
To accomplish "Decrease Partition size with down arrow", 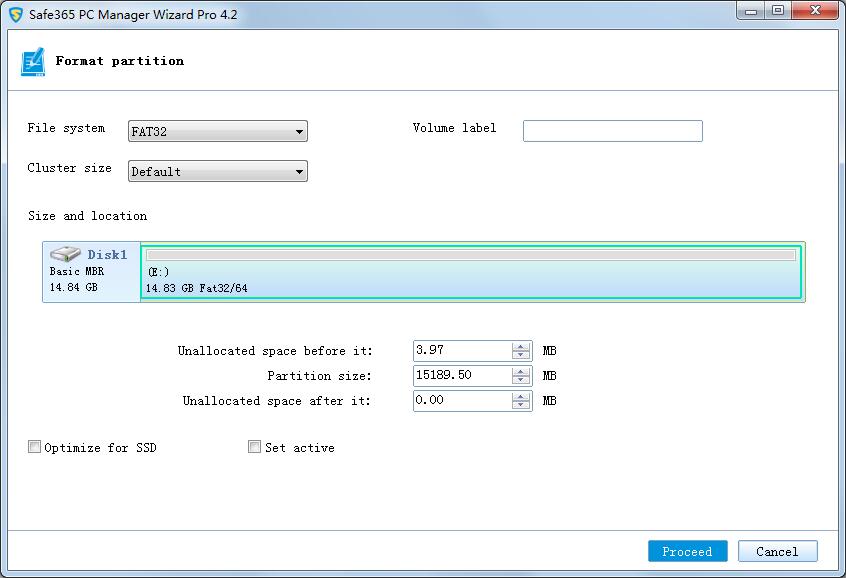I will 521,380.
